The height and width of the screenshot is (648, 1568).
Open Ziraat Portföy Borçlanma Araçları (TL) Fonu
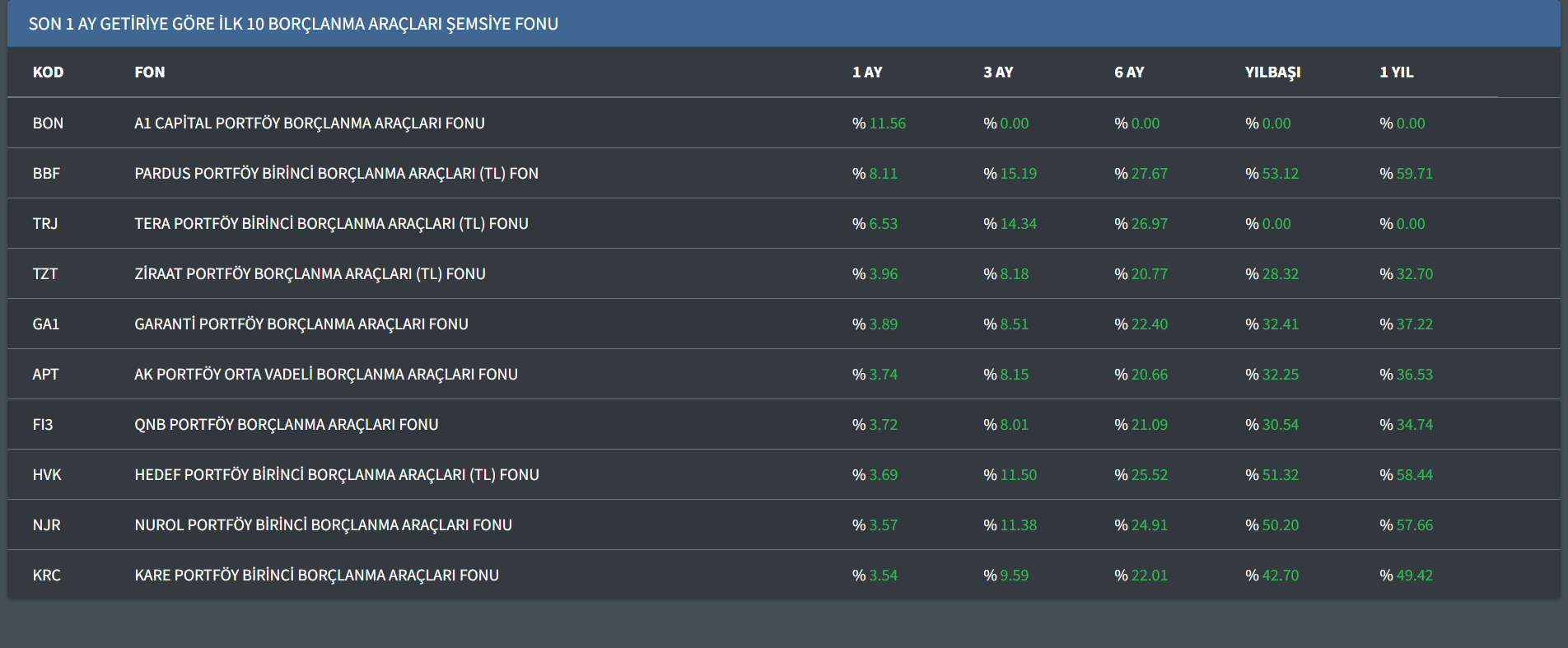[310, 274]
